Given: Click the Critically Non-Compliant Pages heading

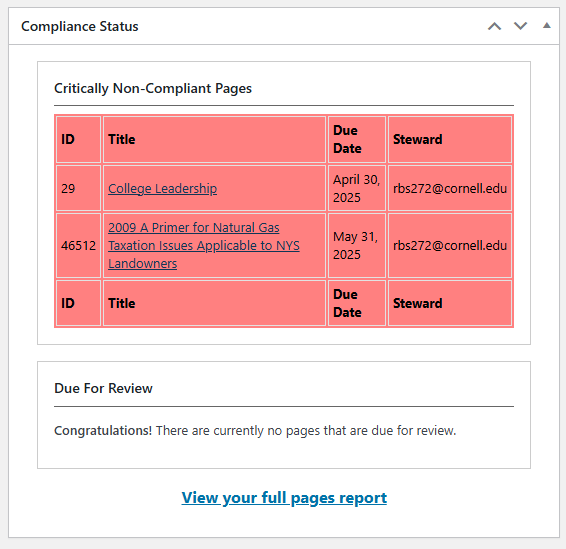Looking at the screenshot, I should click(153, 88).
